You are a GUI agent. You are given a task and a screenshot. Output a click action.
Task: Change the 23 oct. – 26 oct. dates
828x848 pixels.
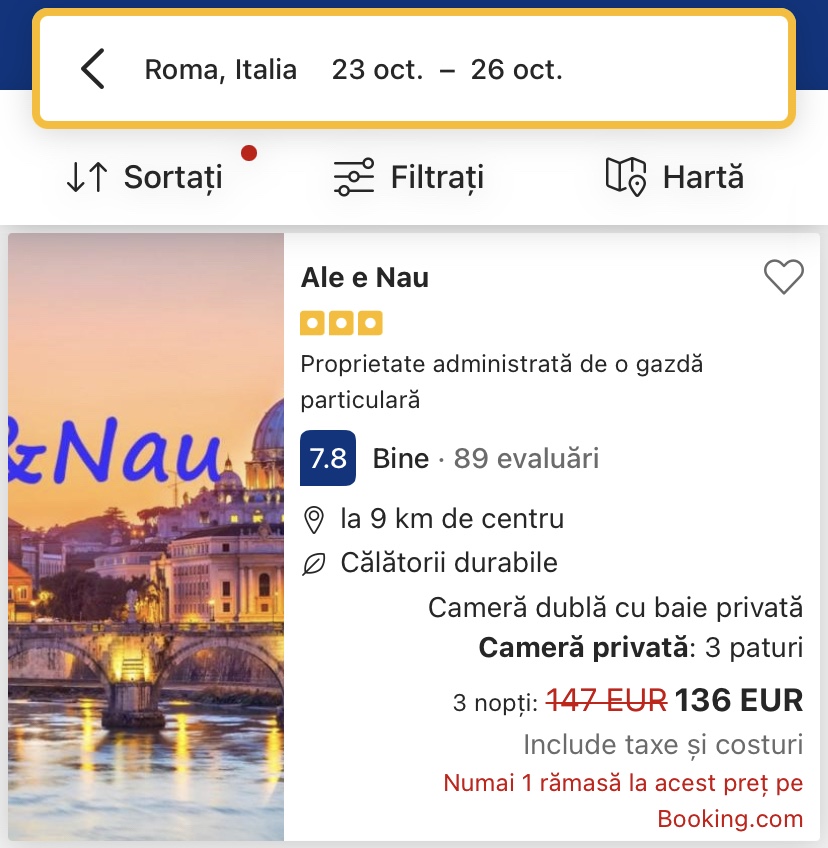pyautogui.click(x=447, y=70)
